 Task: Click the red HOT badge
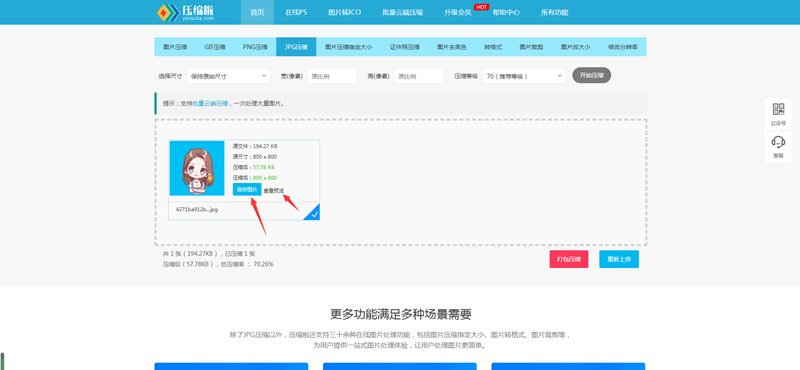(x=481, y=7)
